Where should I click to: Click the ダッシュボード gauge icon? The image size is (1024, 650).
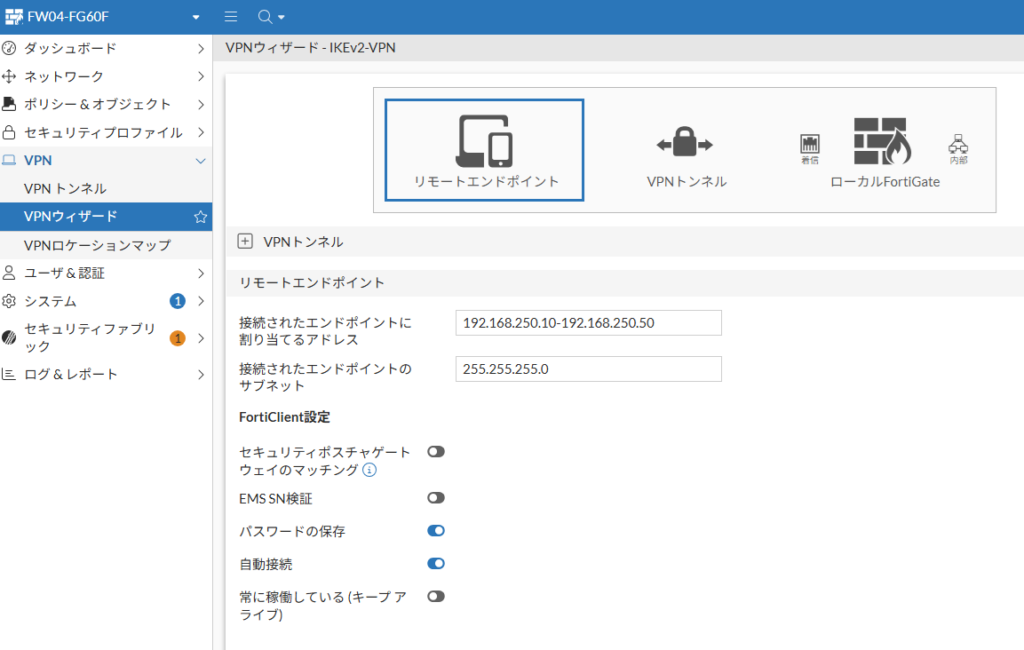pyautogui.click(x=9, y=48)
